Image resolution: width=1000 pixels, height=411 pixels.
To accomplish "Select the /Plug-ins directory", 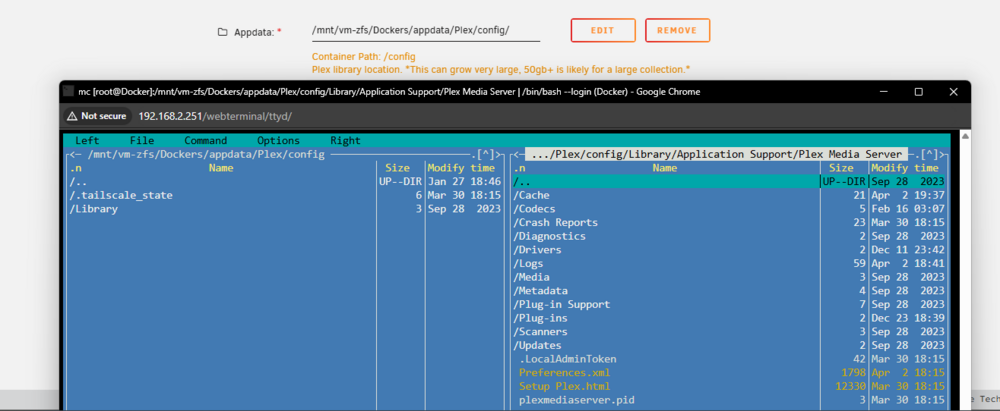I will 729,318.
